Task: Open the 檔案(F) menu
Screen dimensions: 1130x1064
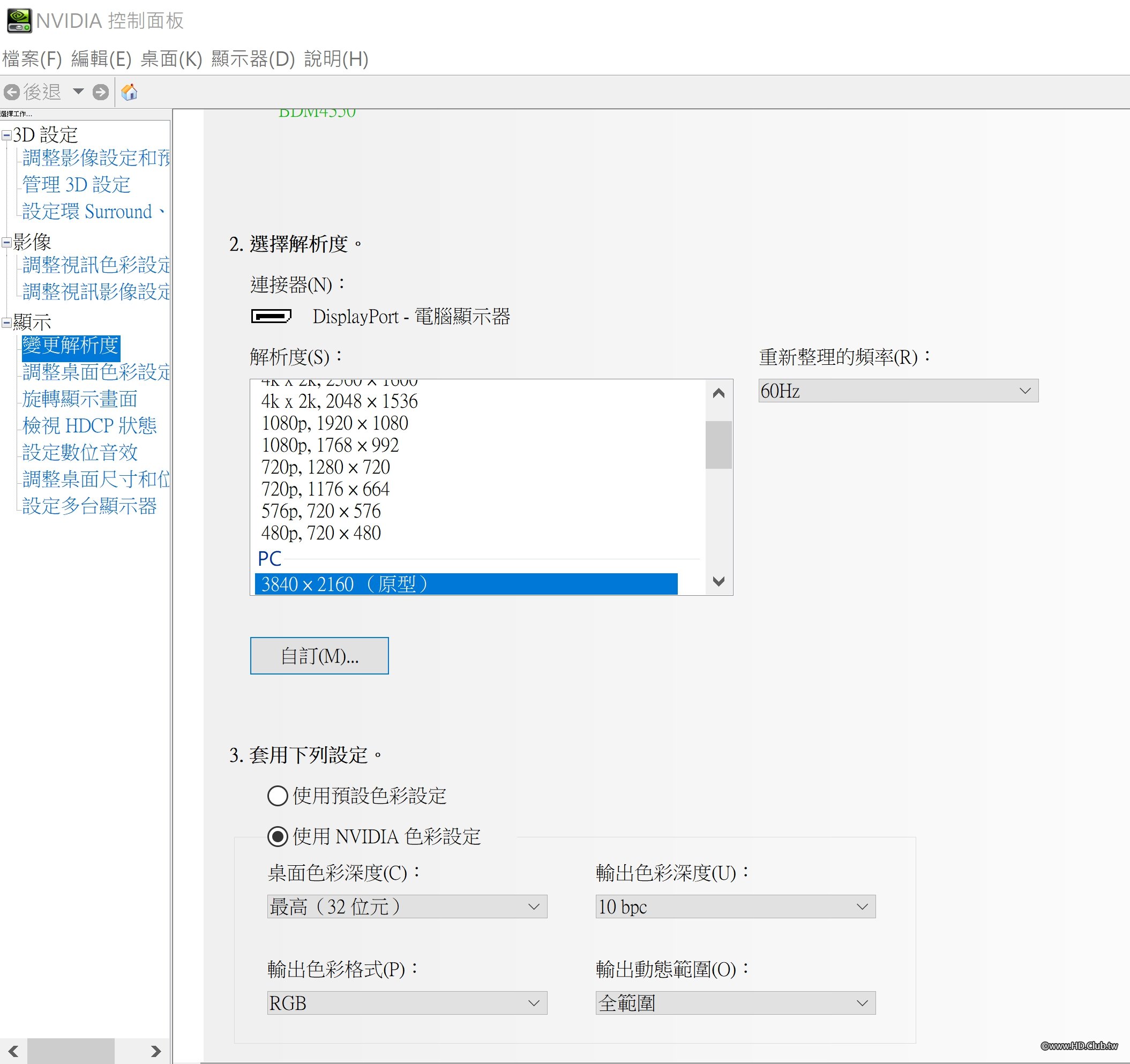Action: pos(32,58)
